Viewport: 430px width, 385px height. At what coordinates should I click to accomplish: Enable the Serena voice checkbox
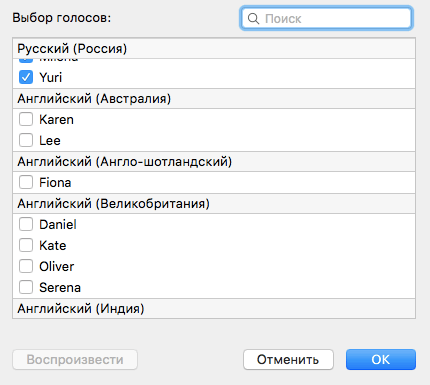[26, 287]
